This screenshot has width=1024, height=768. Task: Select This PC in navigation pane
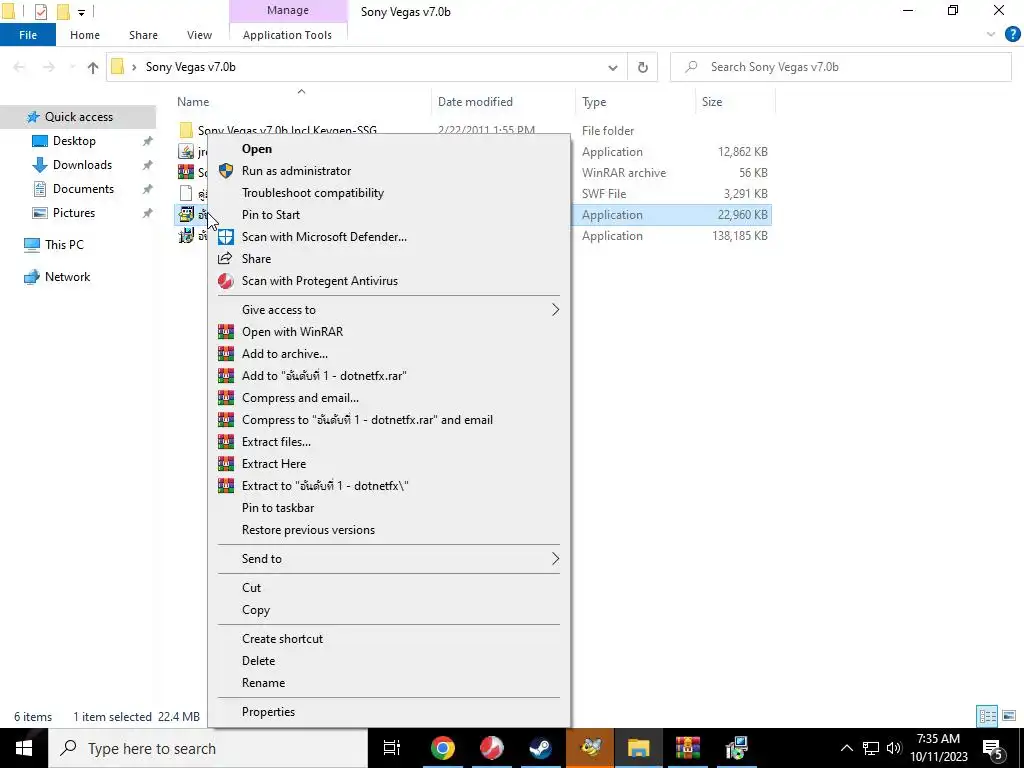pos(64,245)
